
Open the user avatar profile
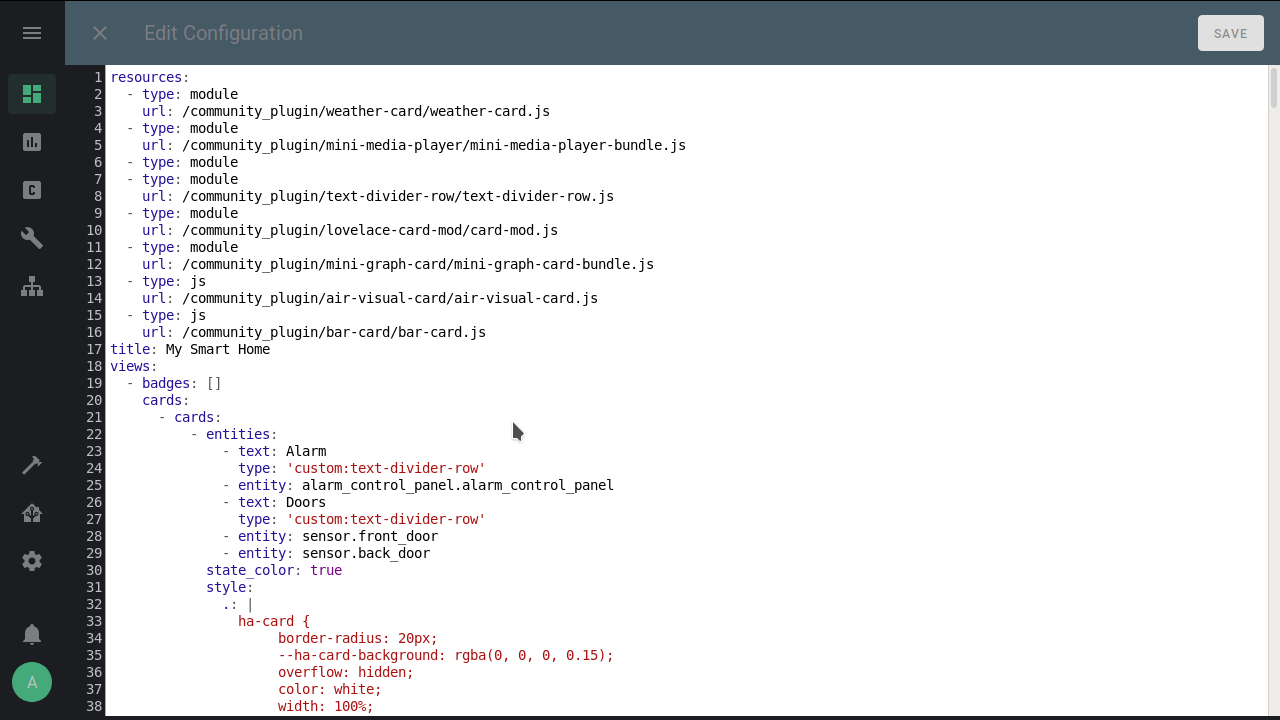[31, 682]
